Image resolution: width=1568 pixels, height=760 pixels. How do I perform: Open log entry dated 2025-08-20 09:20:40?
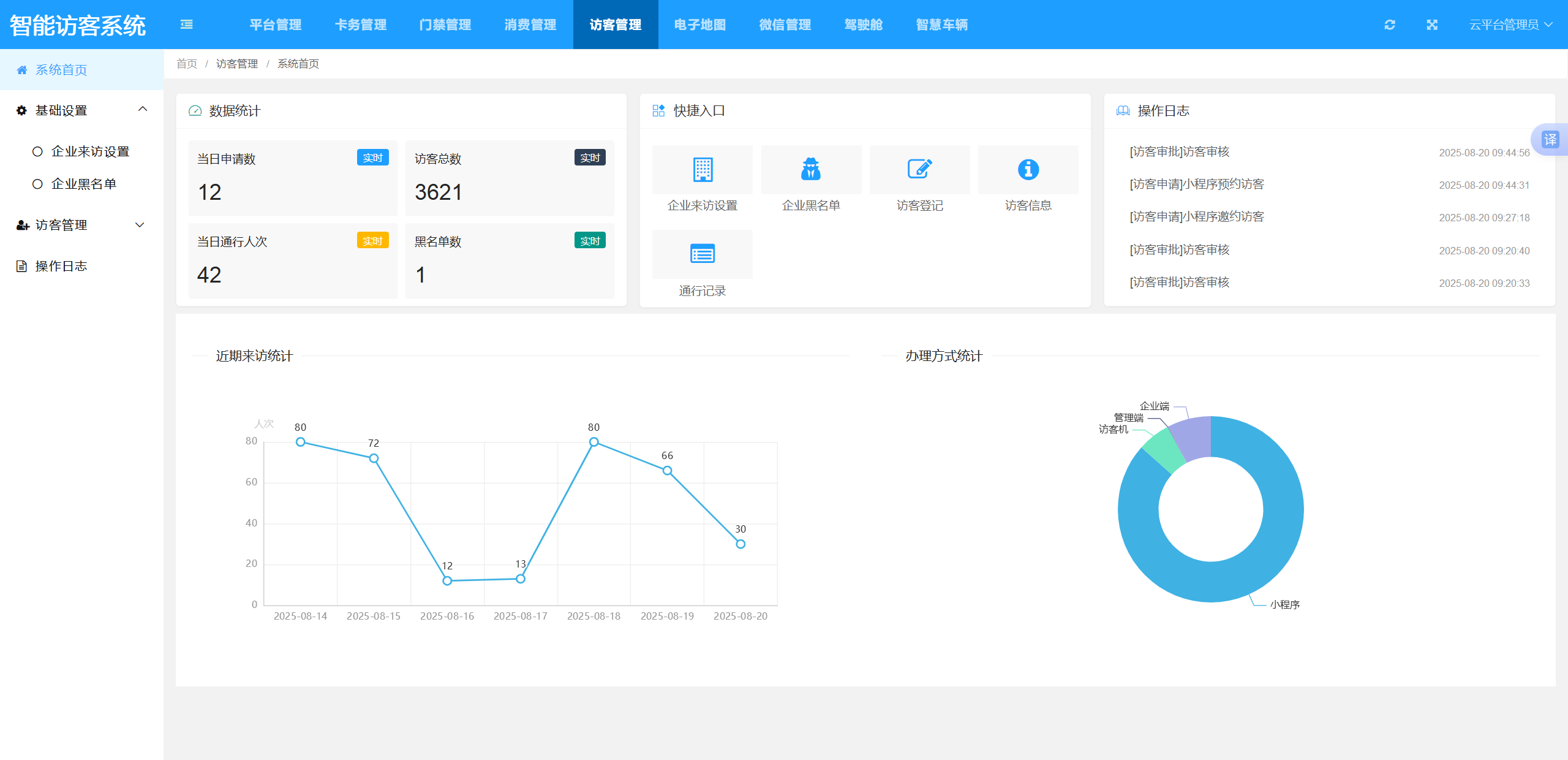(1329, 250)
